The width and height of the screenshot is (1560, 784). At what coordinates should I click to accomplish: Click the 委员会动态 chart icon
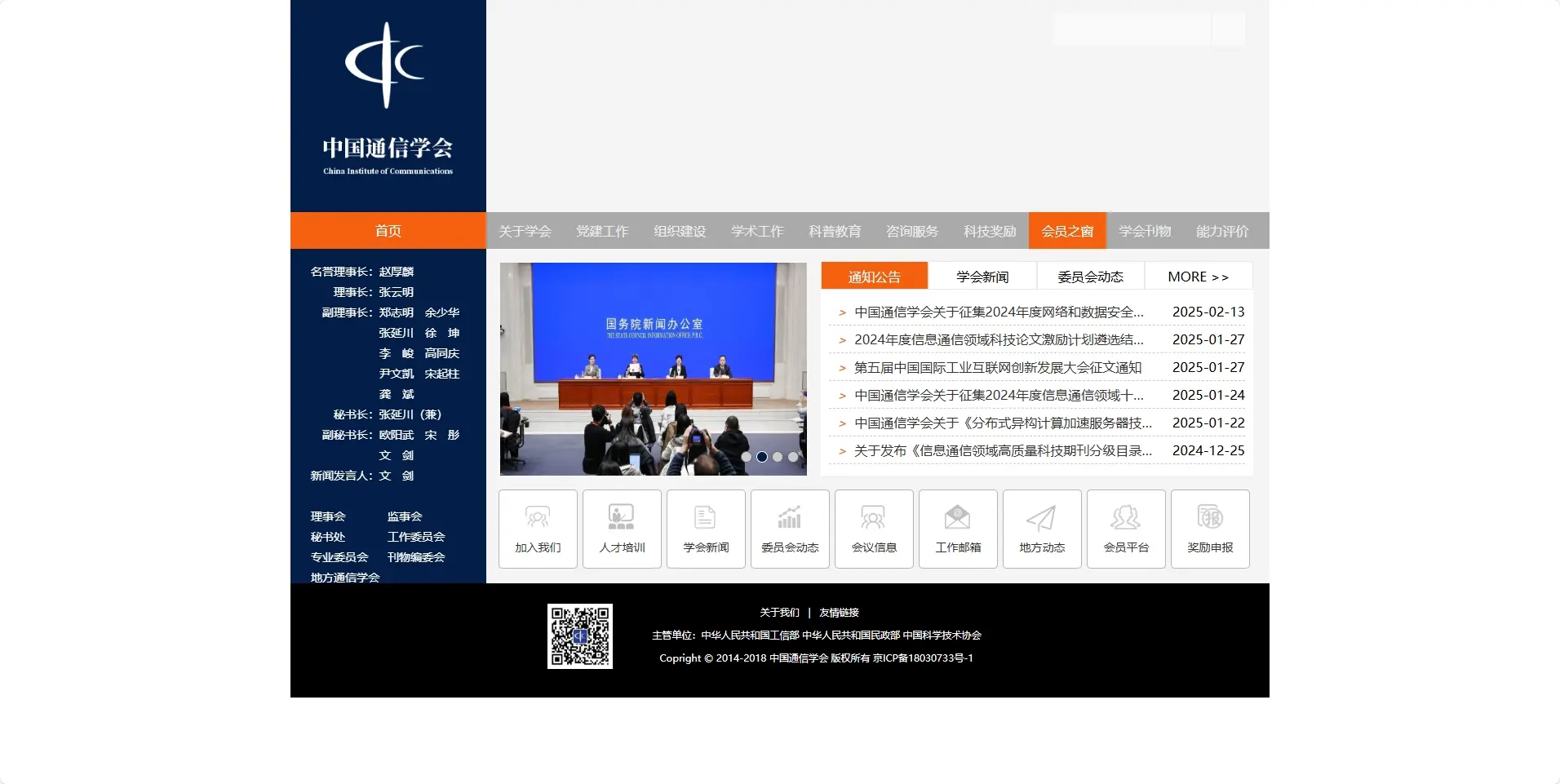click(x=790, y=529)
